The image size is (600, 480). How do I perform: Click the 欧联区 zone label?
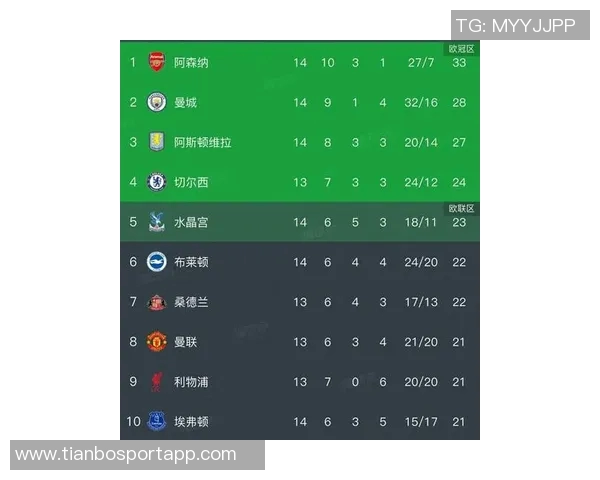461,208
